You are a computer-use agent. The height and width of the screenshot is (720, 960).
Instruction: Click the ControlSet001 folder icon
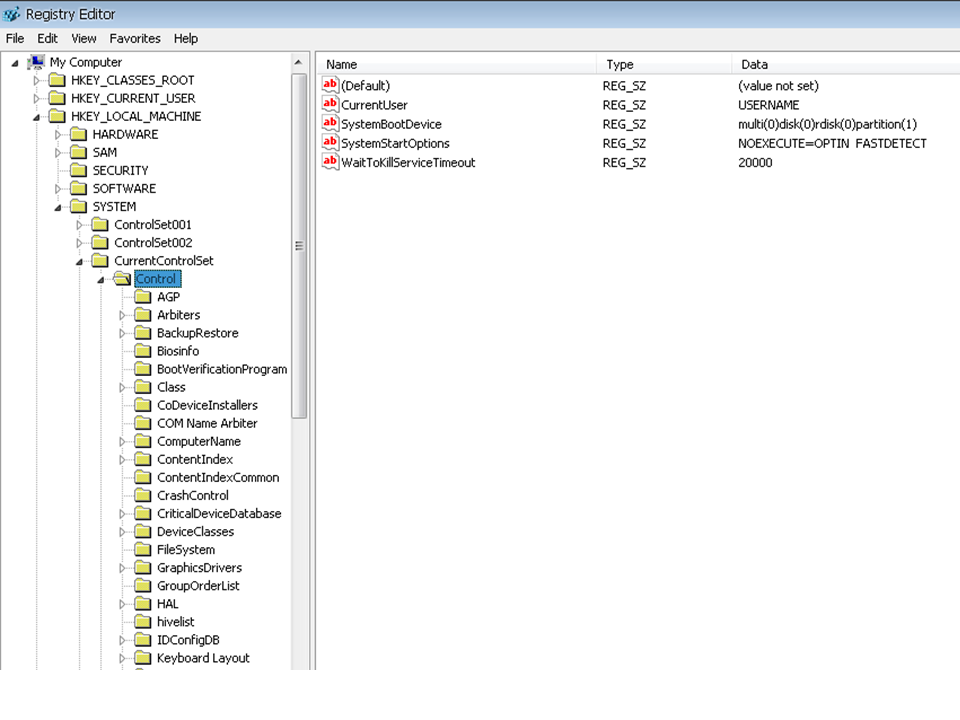click(x=100, y=225)
